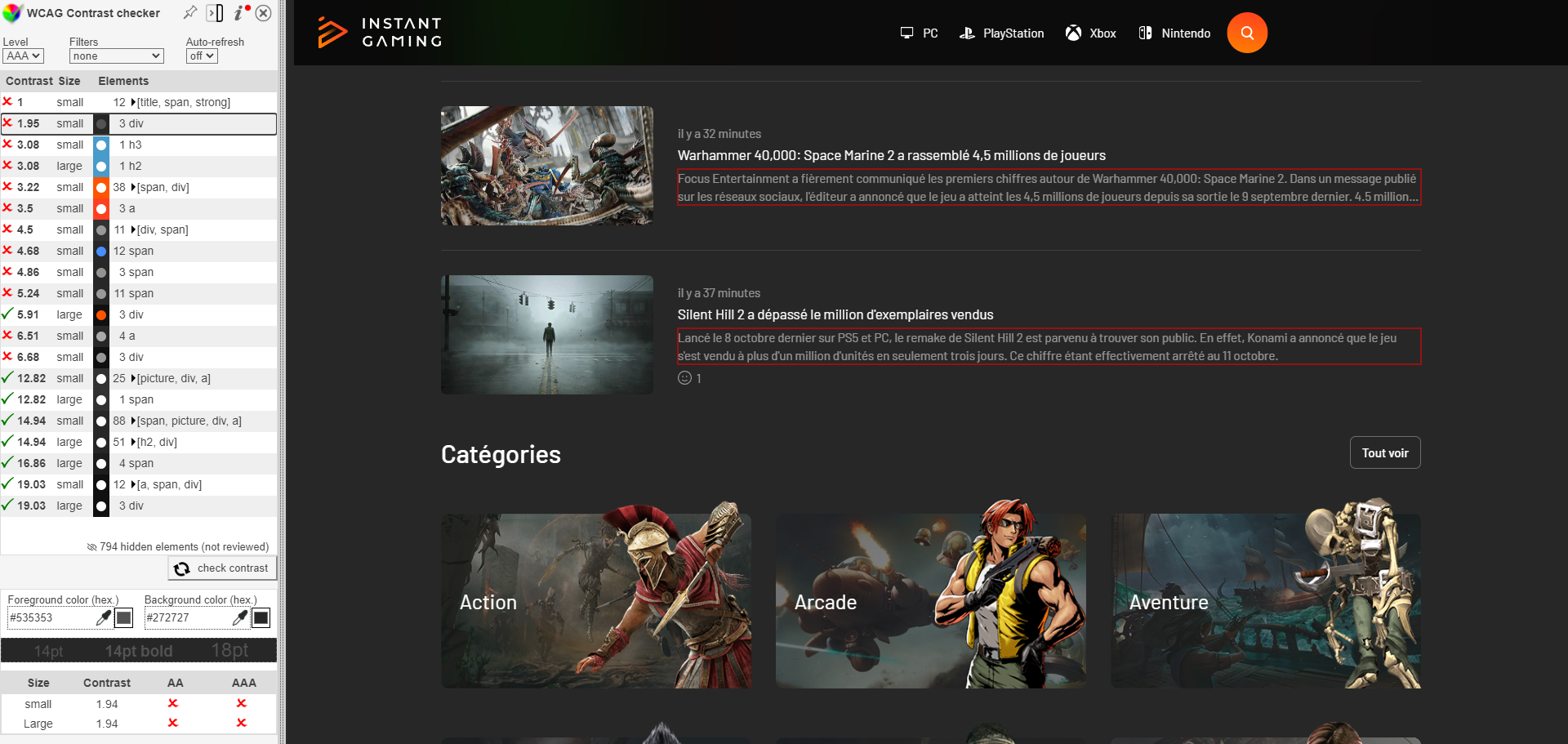Click the dock panel to side icon

tap(215, 12)
